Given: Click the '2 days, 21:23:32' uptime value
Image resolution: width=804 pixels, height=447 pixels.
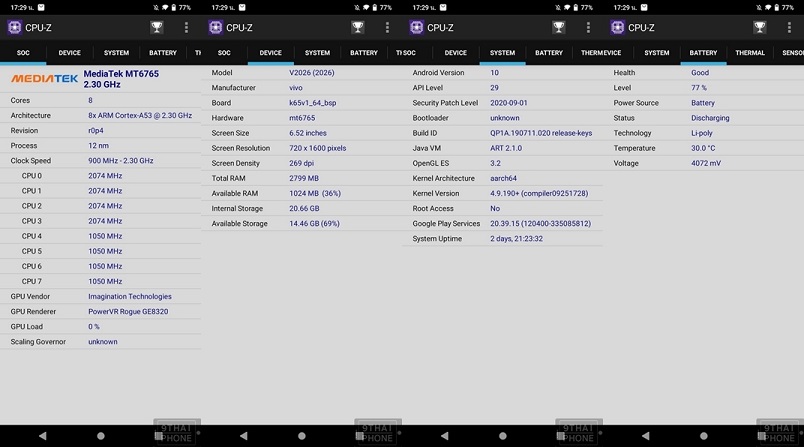Looking at the screenshot, I should point(516,238).
